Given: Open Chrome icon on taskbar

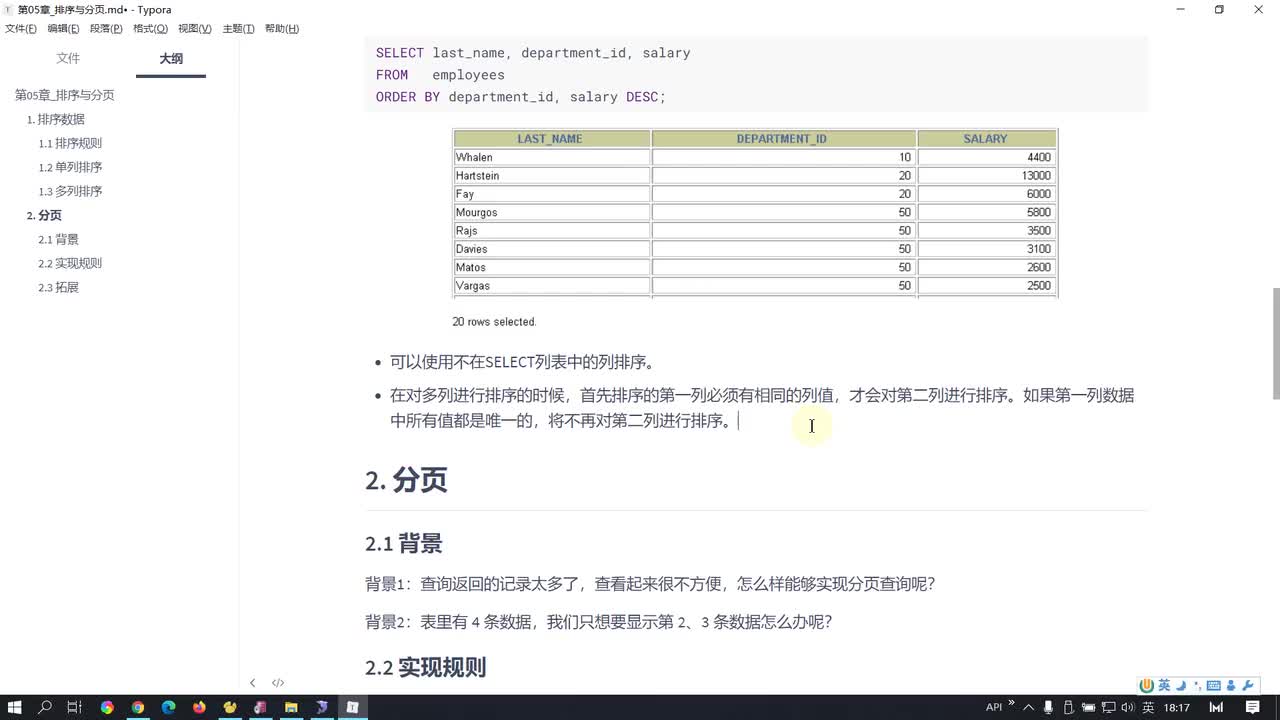Looking at the screenshot, I should point(137,707).
